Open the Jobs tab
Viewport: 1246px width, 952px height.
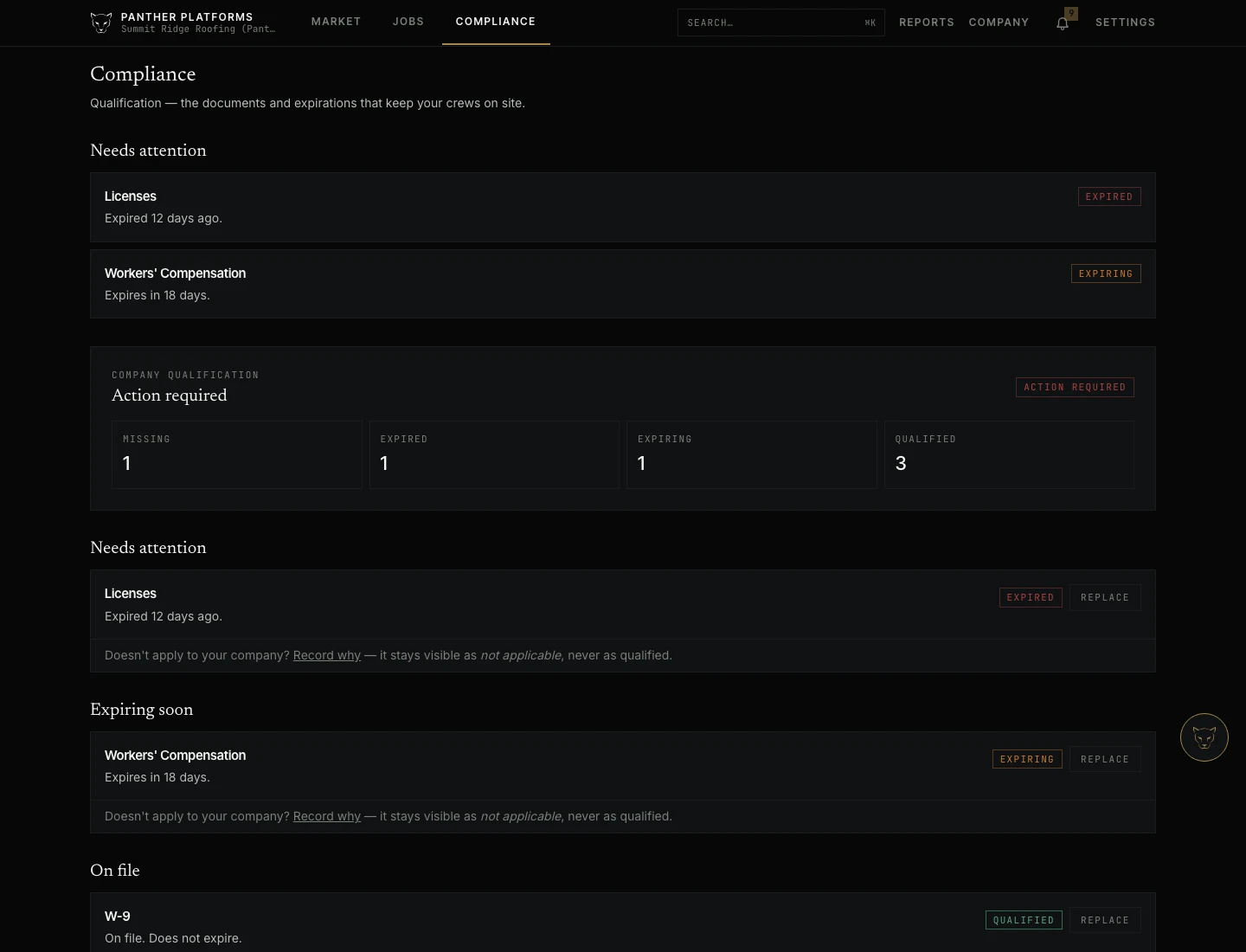click(408, 22)
